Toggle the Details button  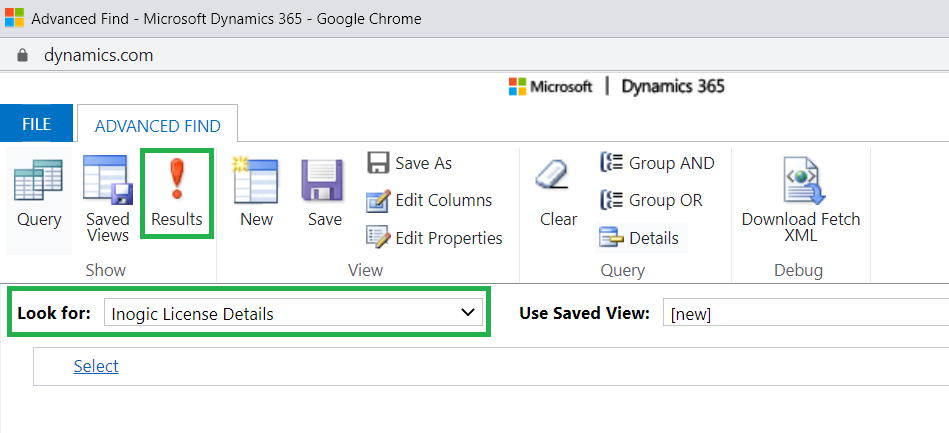640,238
